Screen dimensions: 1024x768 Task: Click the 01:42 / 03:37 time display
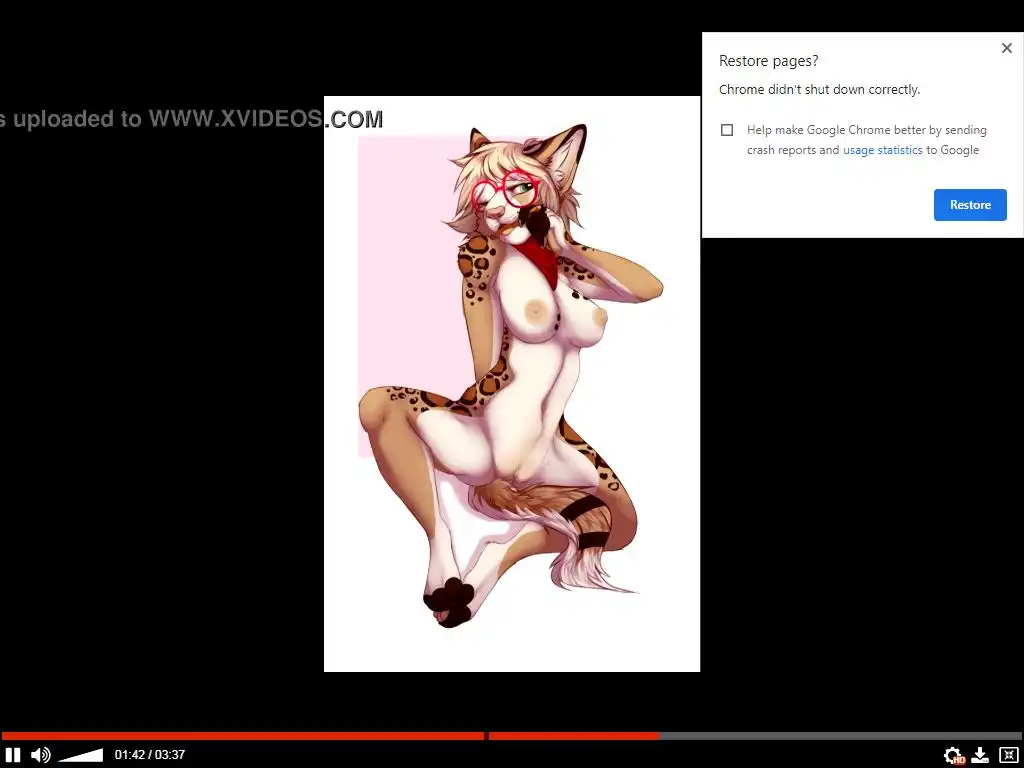click(x=150, y=755)
